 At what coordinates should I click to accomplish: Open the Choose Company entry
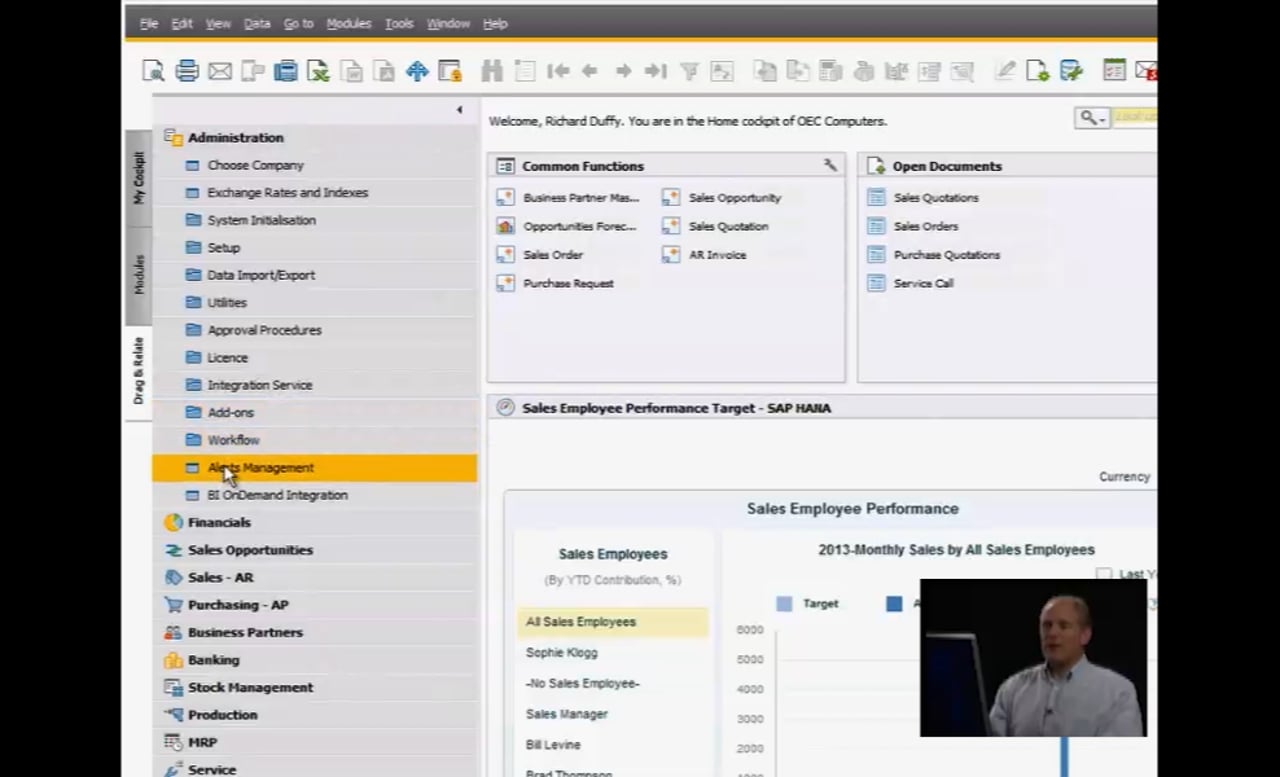(255, 165)
